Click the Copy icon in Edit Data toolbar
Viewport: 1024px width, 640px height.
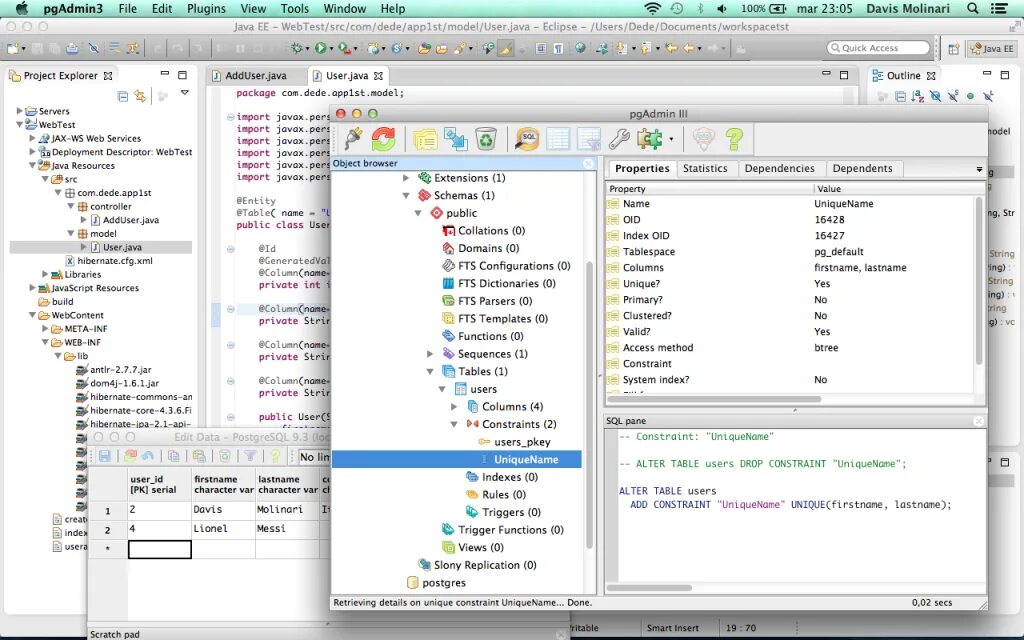pos(174,456)
